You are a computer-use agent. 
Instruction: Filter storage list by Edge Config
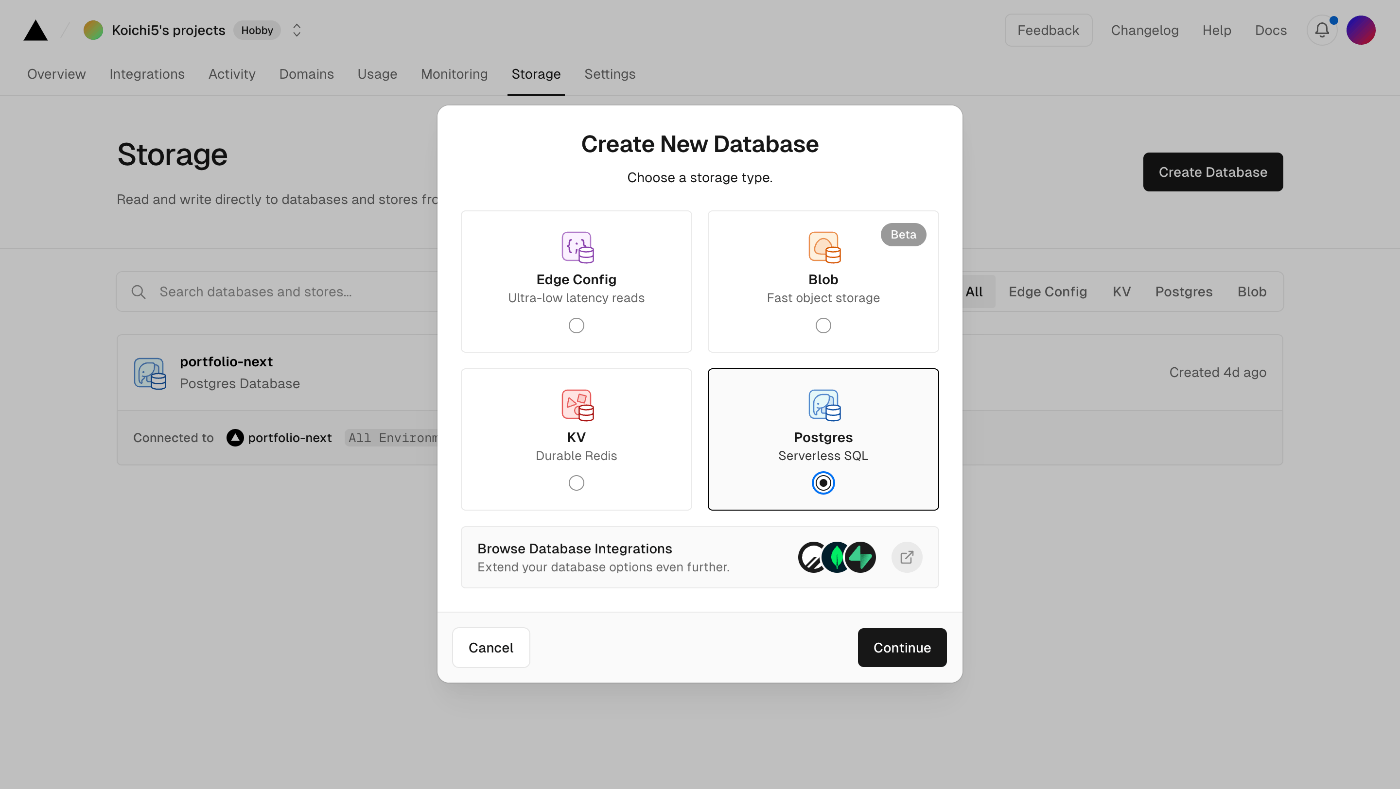[x=1048, y=292]
